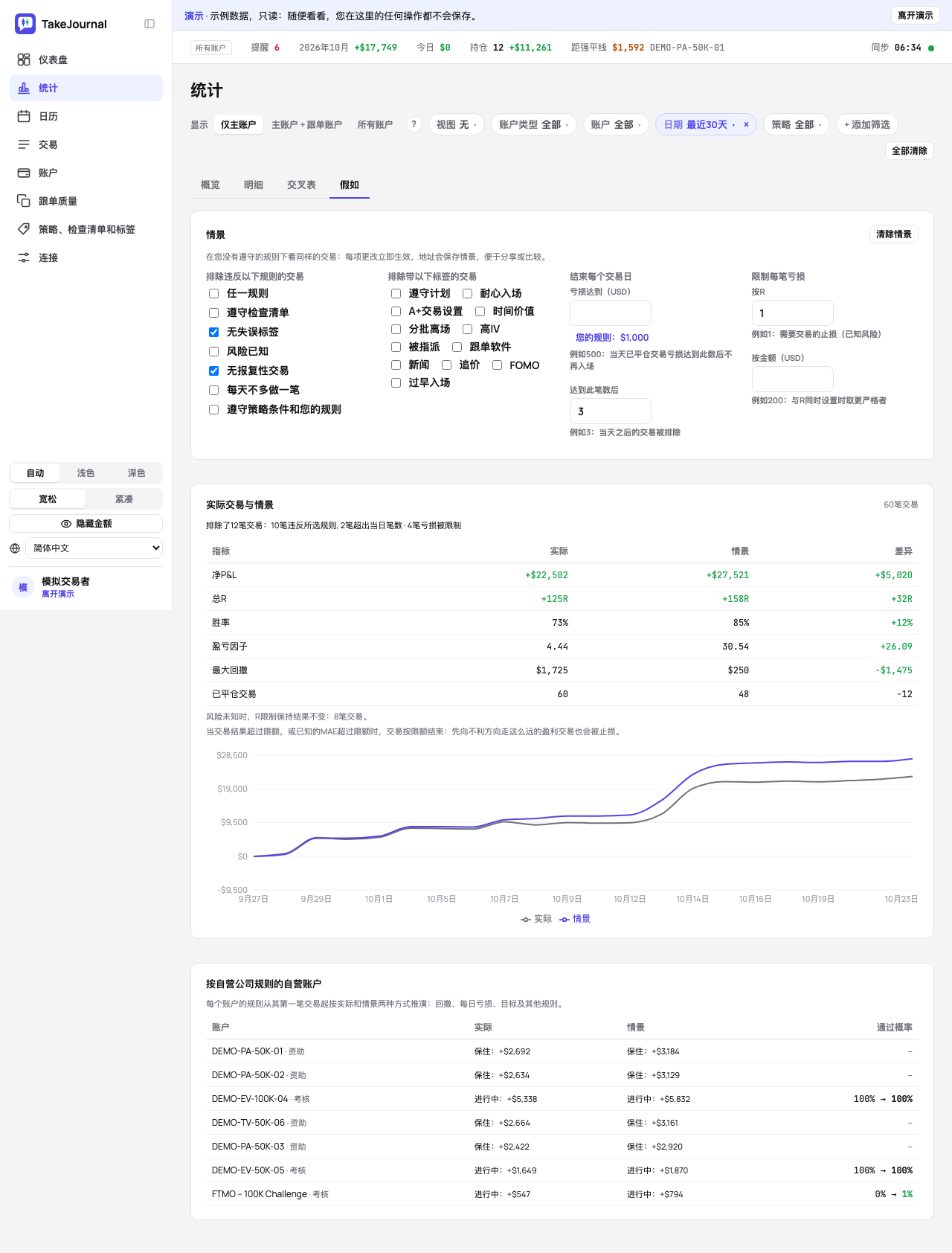Click the TakeJournal logo icon
952x1253 pixels.
pyautogui.click(x=25, y=24)
